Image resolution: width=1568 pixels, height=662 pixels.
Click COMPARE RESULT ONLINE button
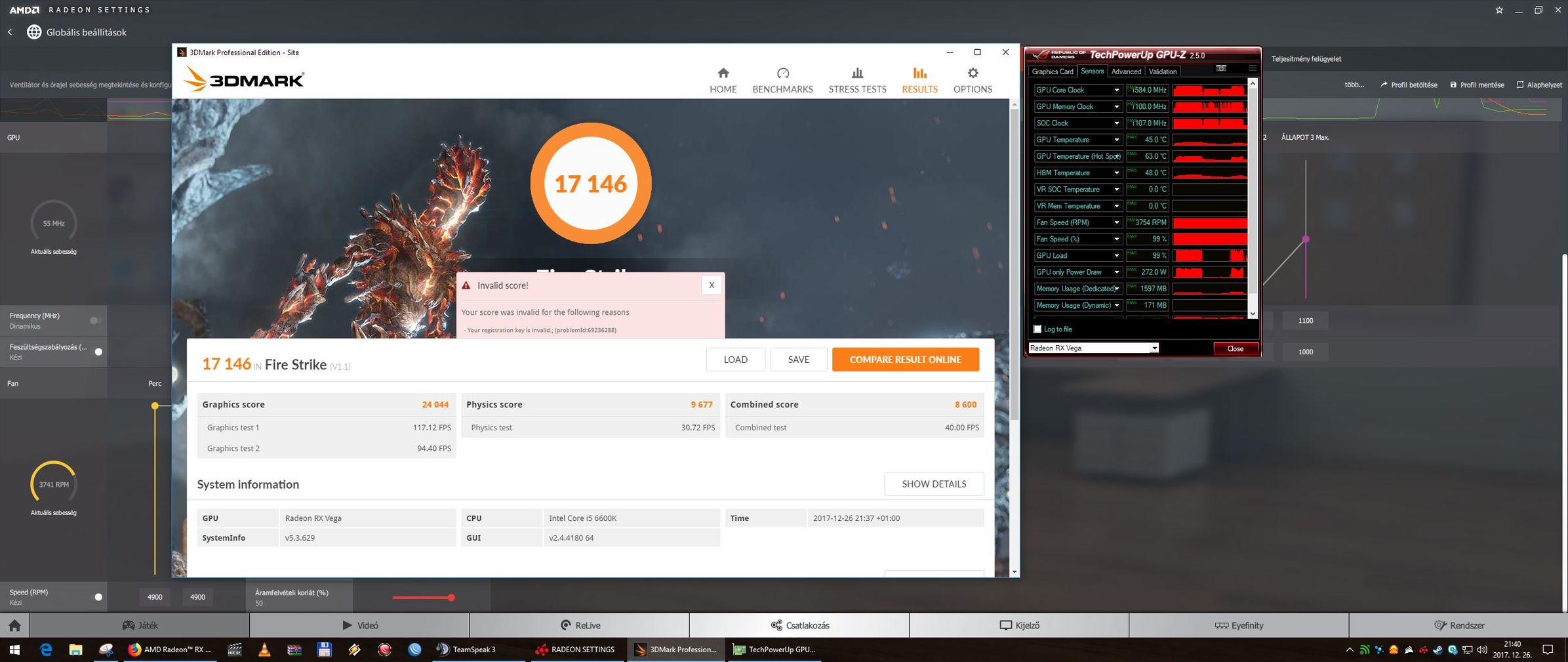(905, 360)
